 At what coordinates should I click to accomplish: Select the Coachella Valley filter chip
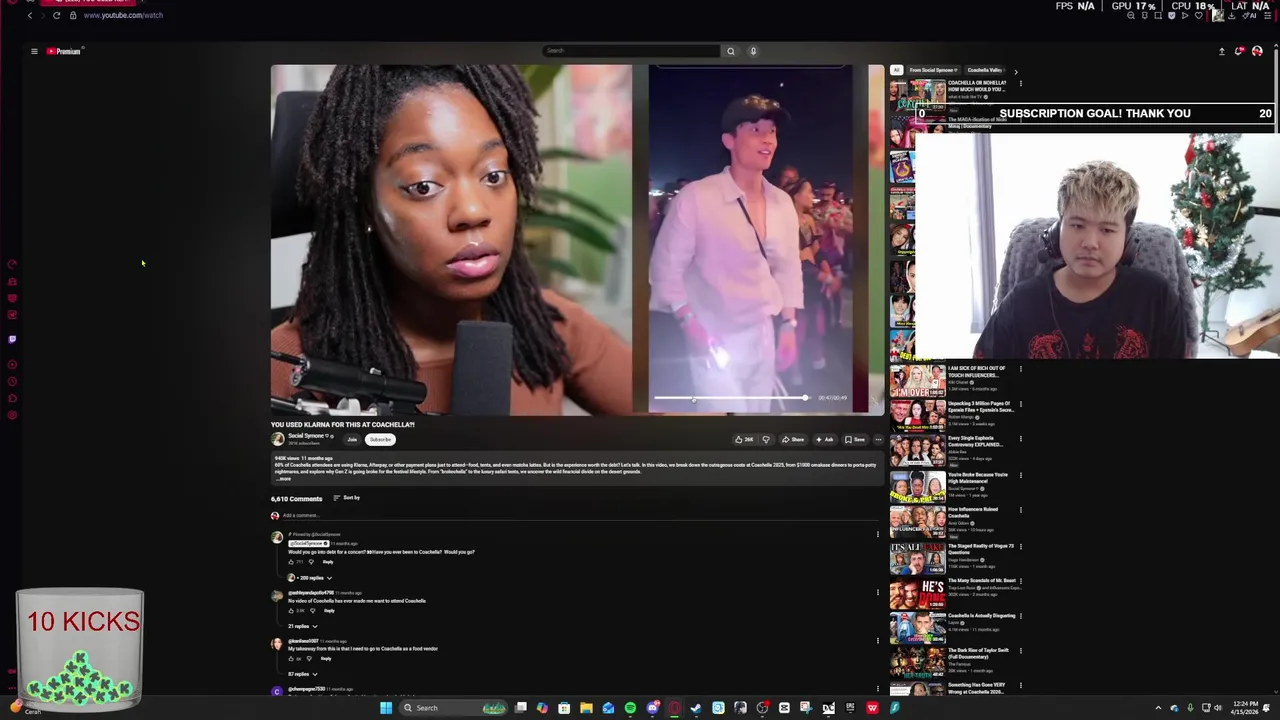pyautogui.click(x=984, y=70)
